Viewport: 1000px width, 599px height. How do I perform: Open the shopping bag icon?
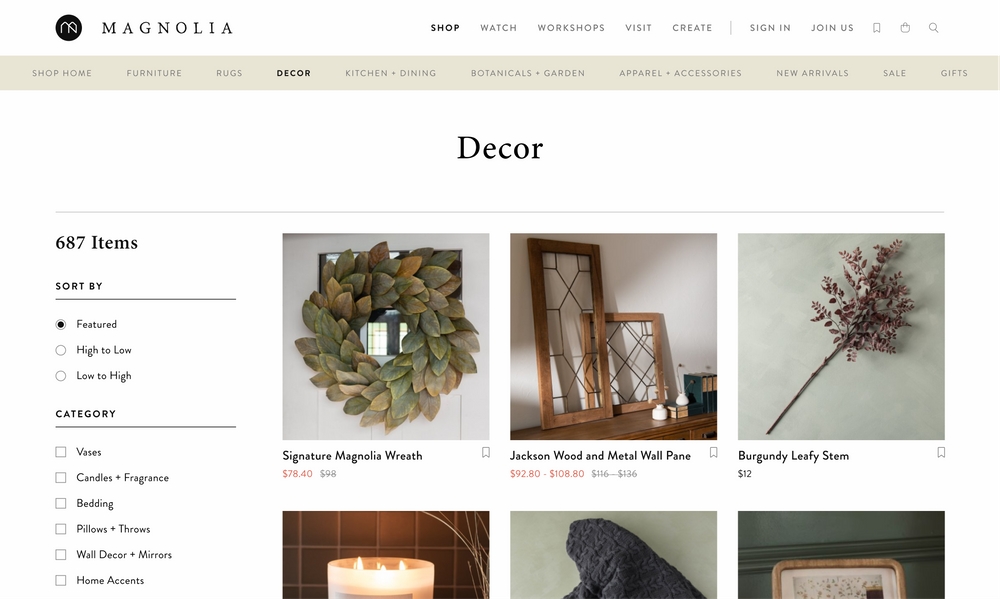[x=905, y=27]
